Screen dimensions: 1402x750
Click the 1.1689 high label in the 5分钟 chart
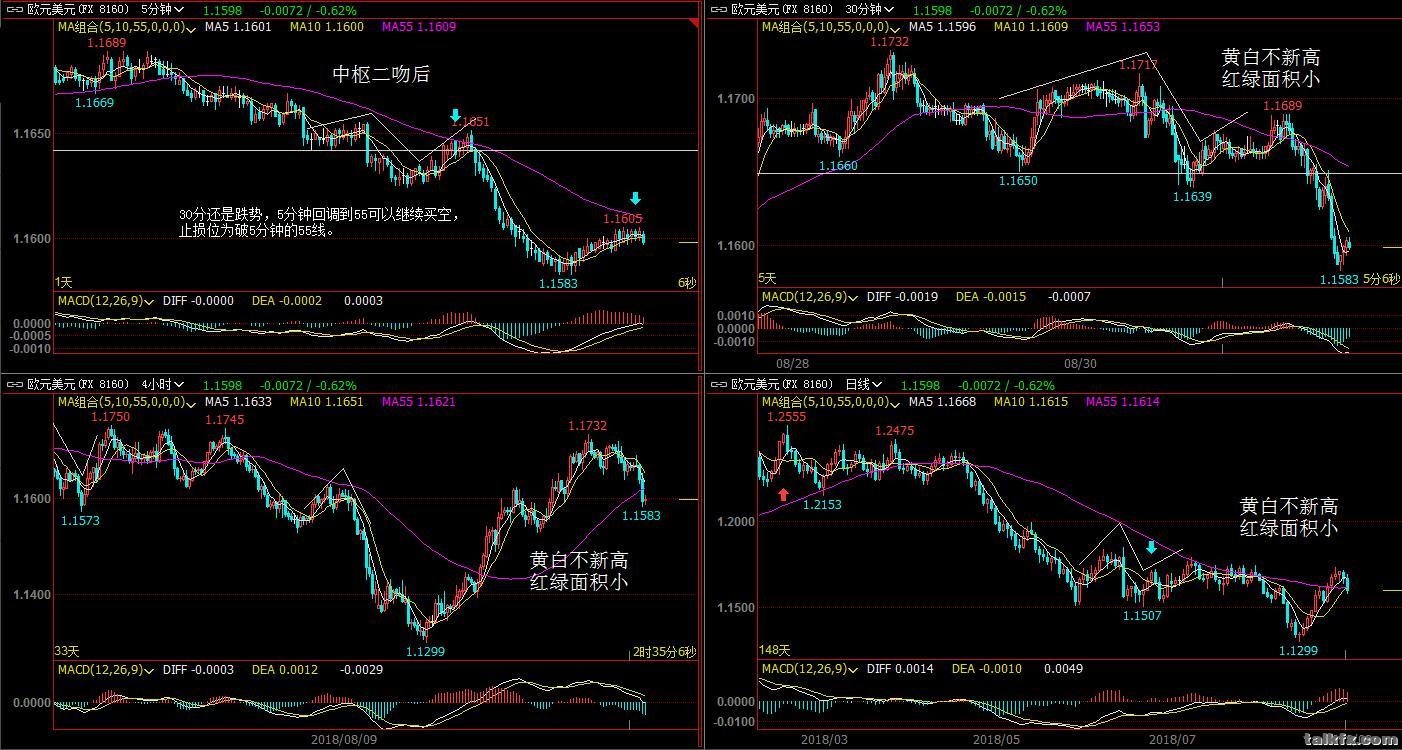107,43
